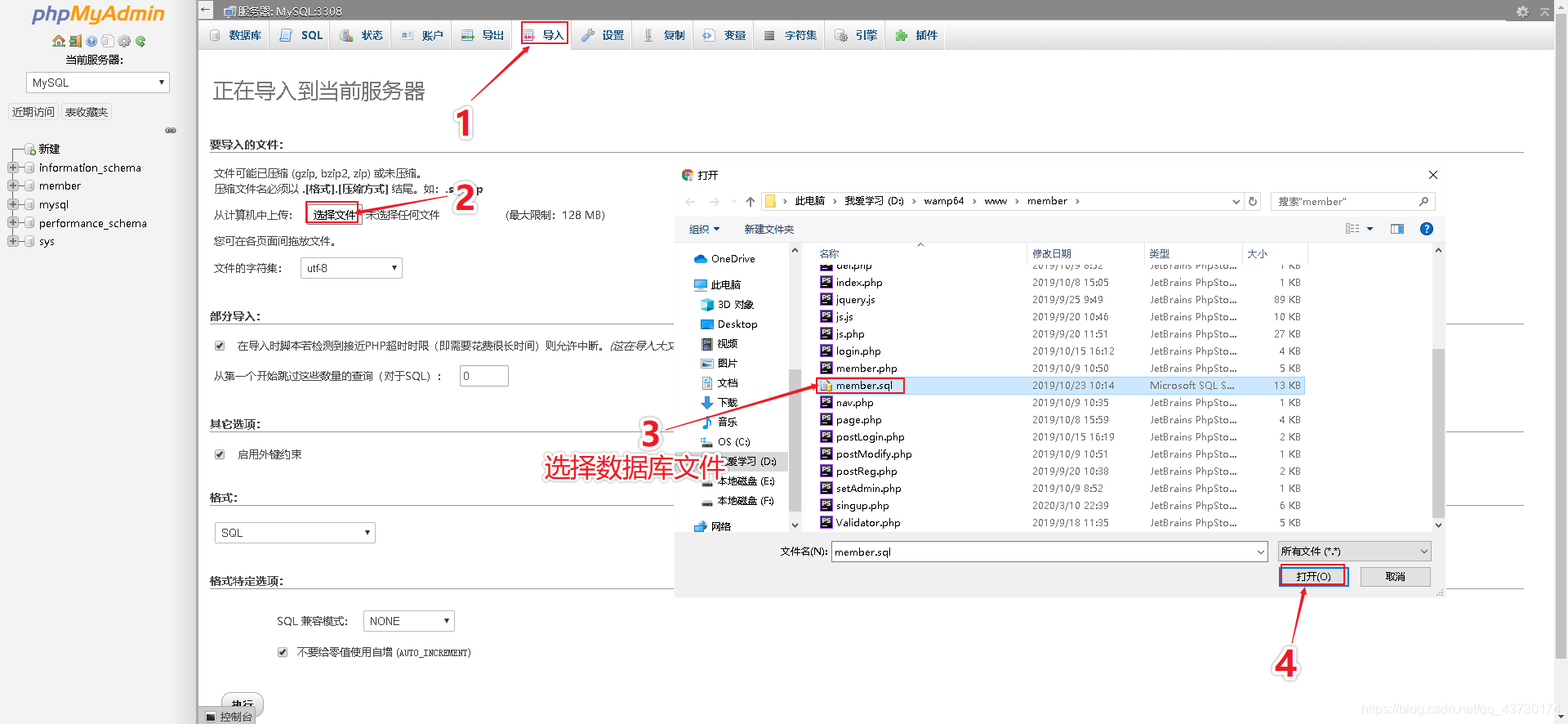Open the MySQL documentation pages icon
The image size is (1568, 724).
[x=107, y=41]
